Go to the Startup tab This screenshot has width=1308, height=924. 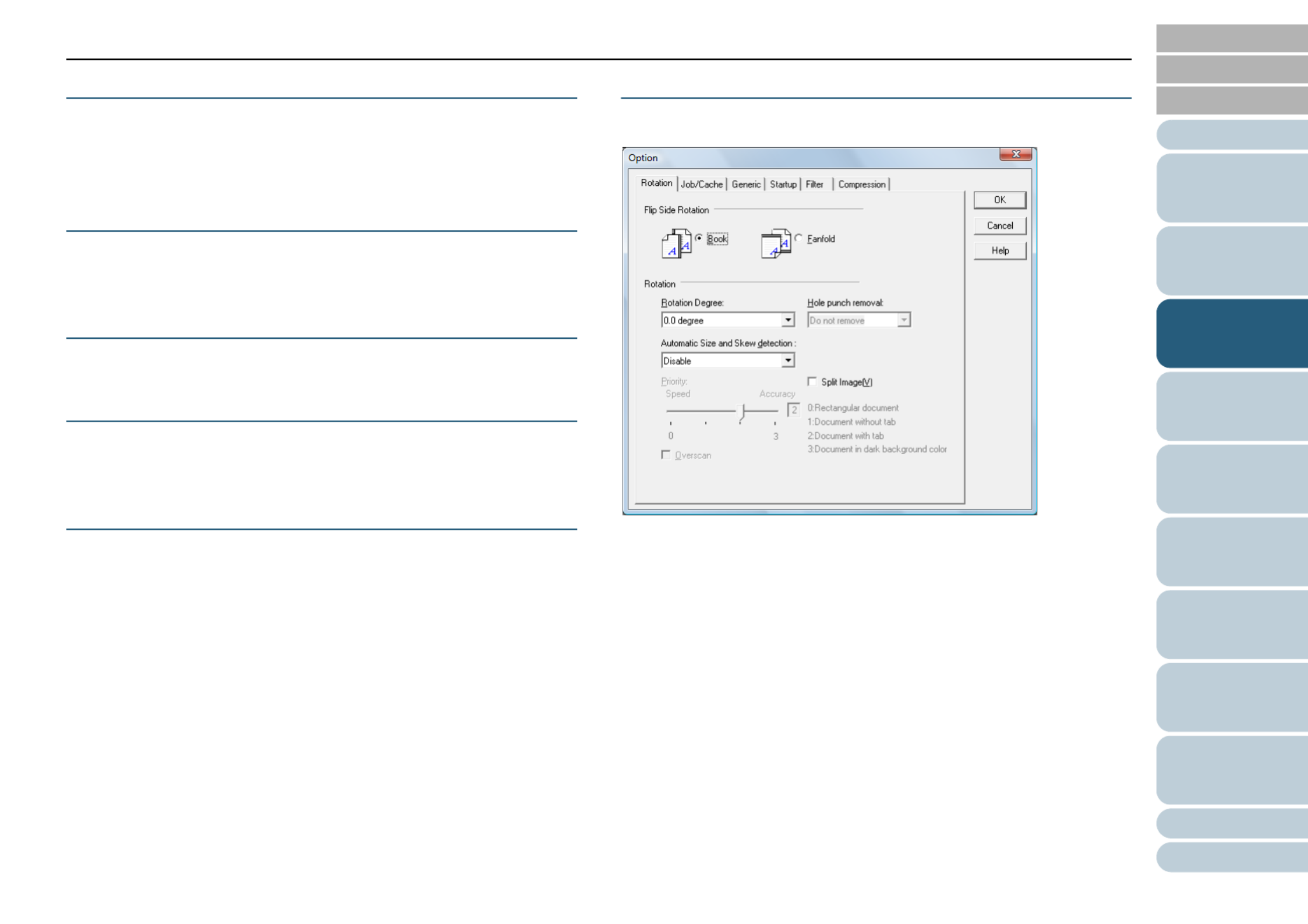point(783,185)
